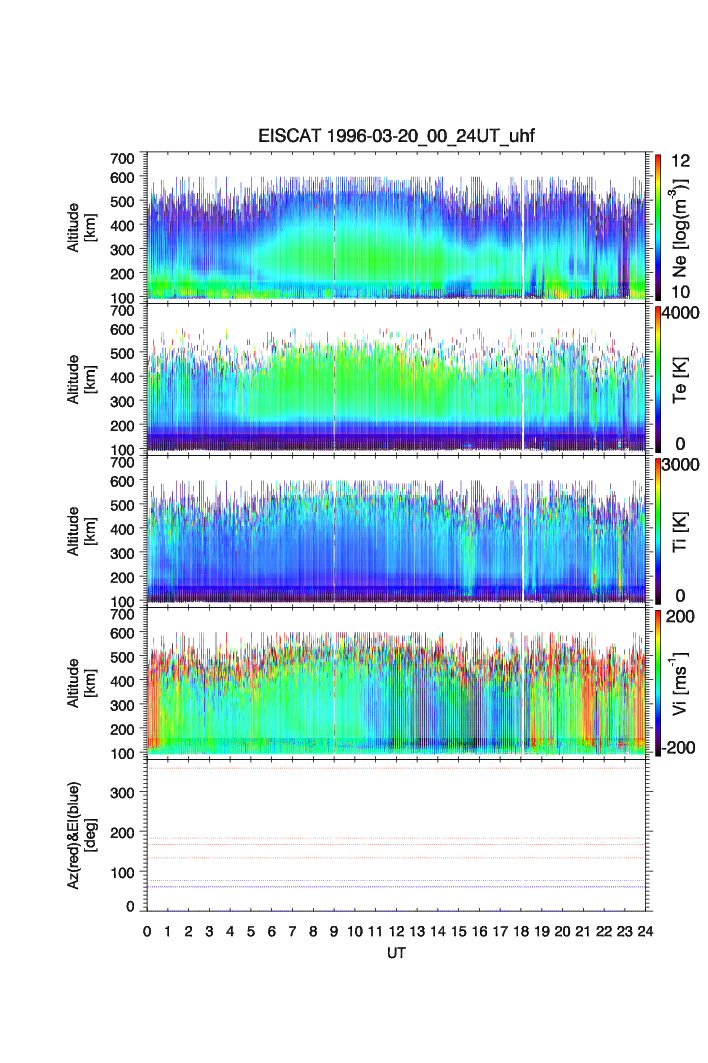Click the 0 tick on the UT axis
Image resolution: width=708 pixels, height=1063 pixels.
coord(147,931)
